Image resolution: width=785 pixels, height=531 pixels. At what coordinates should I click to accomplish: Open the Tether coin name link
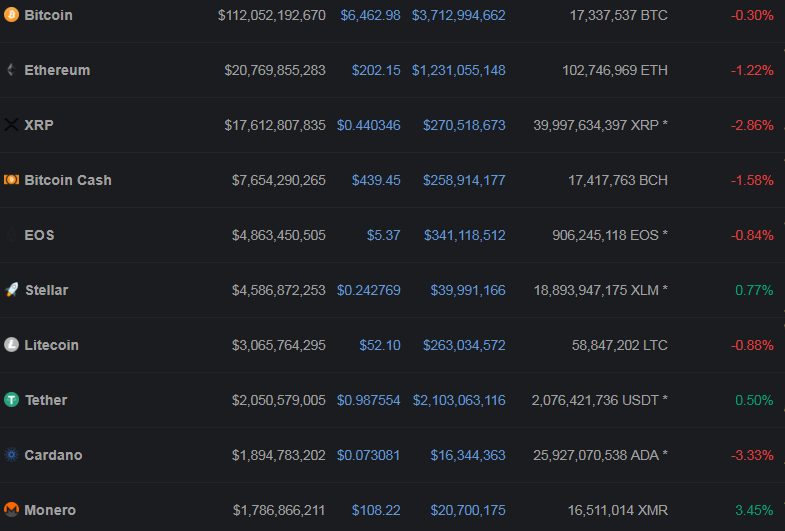click(x=46, y=400)
